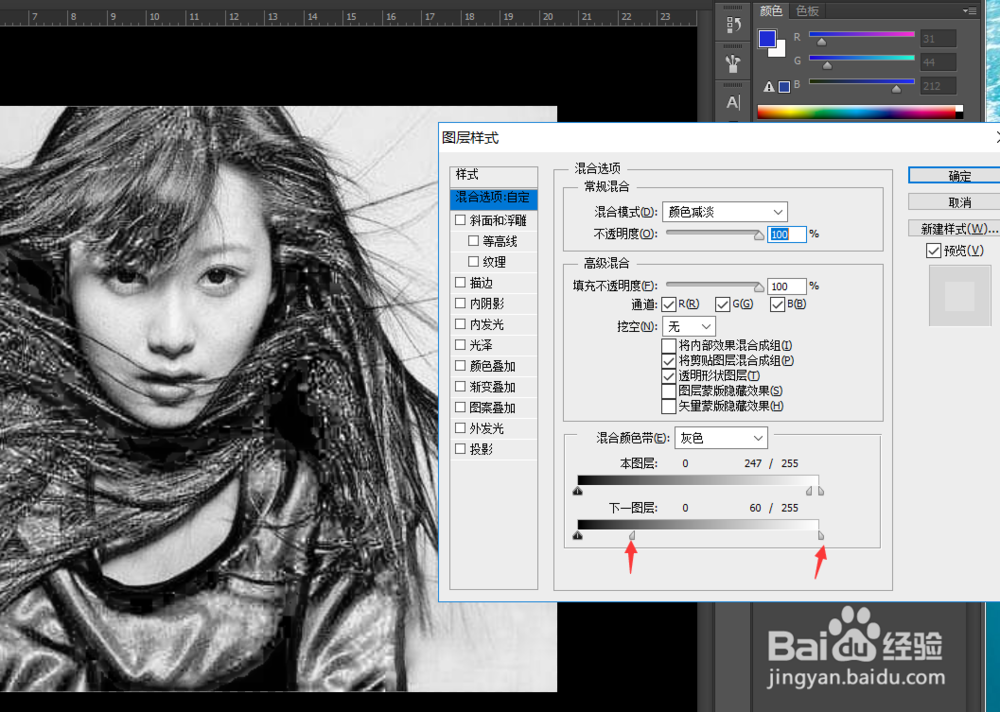This screenshot has width=1000, height=712.
Task: Enable the 斜面和浮雕 checkbox
Action: (x=460, y=220)
